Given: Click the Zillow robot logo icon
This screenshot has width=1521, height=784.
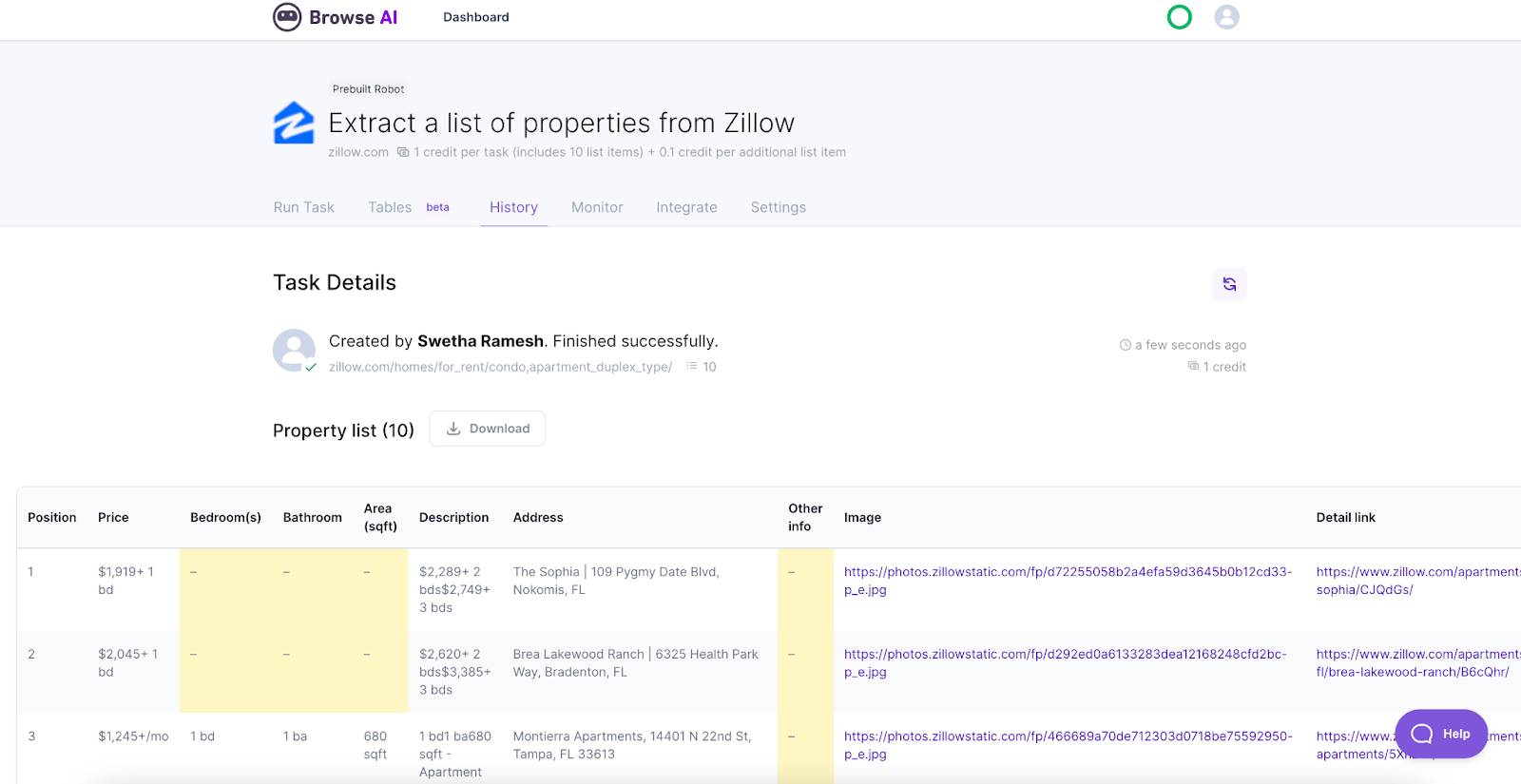Looking at the screenshot, I should [294, 123].
